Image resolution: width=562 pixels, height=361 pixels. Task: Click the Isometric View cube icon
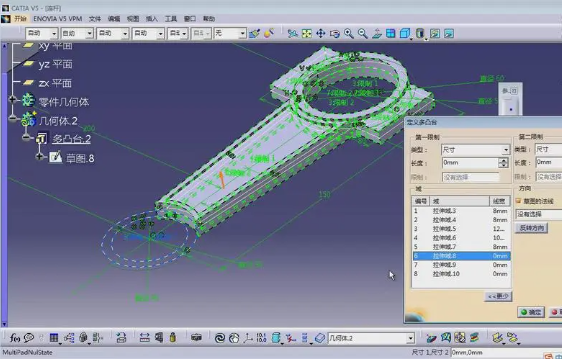click(x=405, y=34)
